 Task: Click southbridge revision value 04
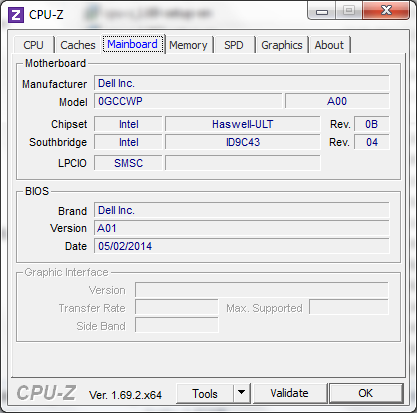coord(371,142)
